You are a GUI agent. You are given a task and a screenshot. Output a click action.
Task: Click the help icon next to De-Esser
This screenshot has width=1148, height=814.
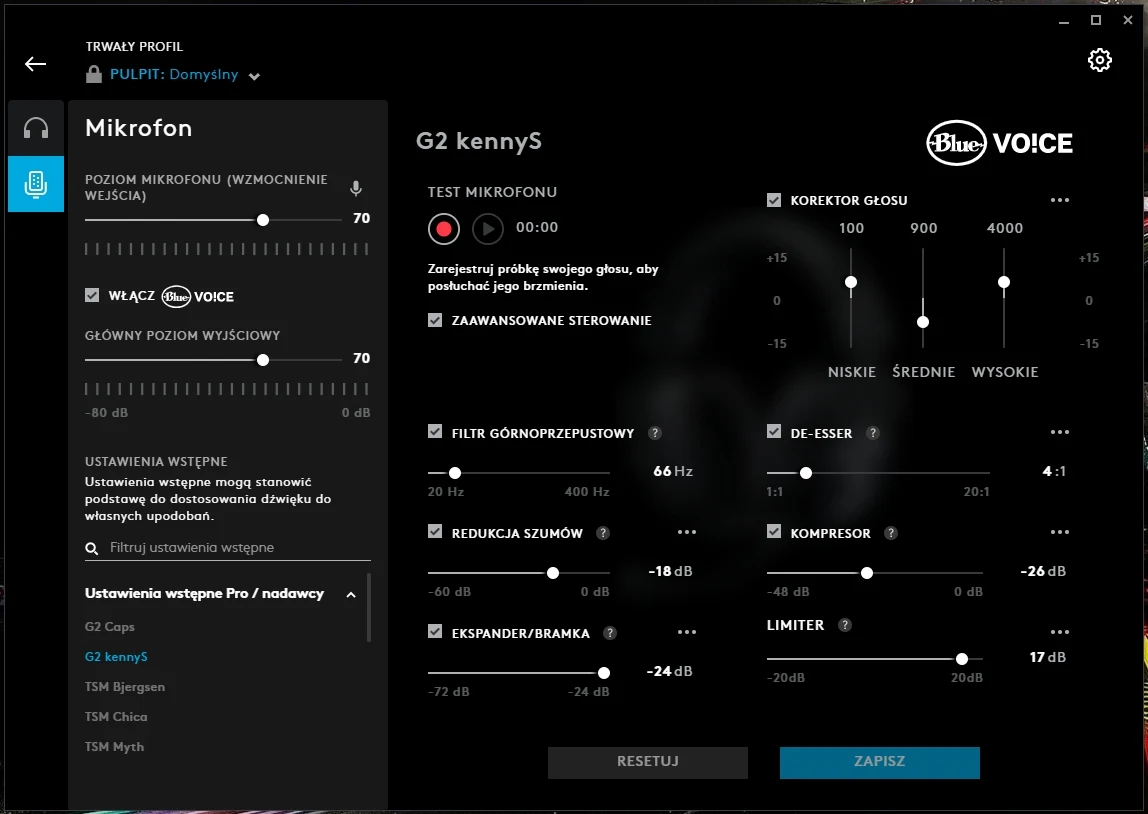coord(873,433)
